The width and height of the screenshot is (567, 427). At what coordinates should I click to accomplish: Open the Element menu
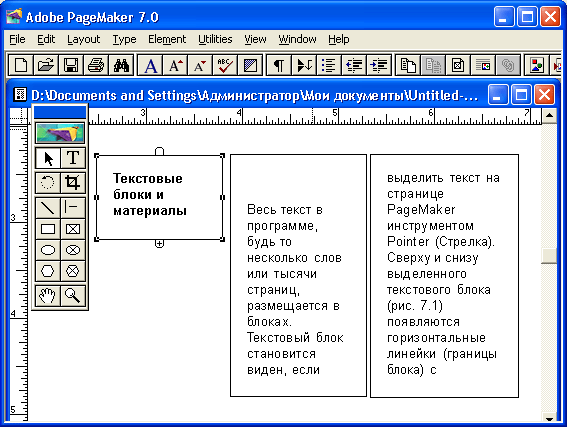click(x=167, y=39)
